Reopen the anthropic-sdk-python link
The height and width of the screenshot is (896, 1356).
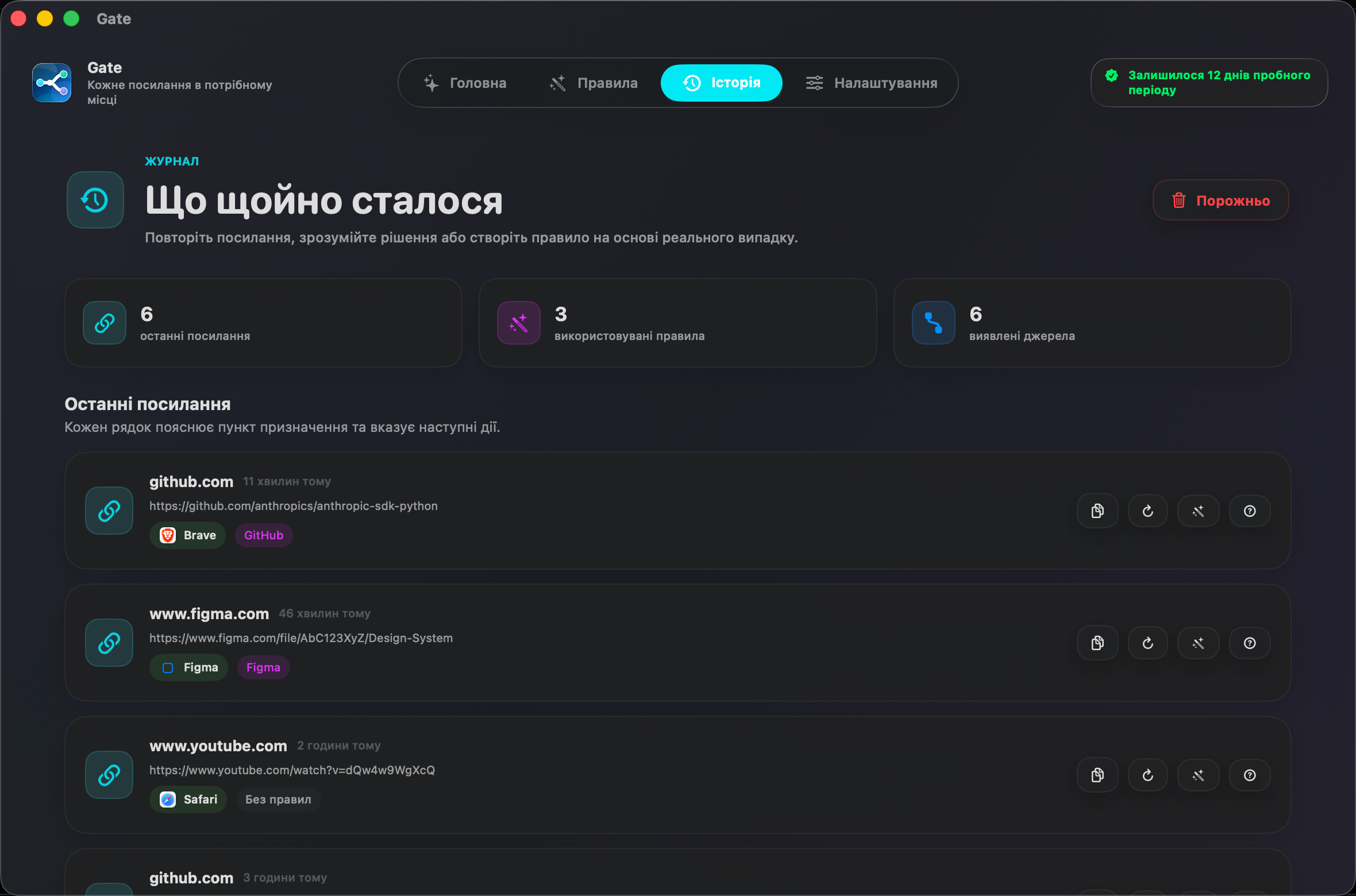(1148, 511)
